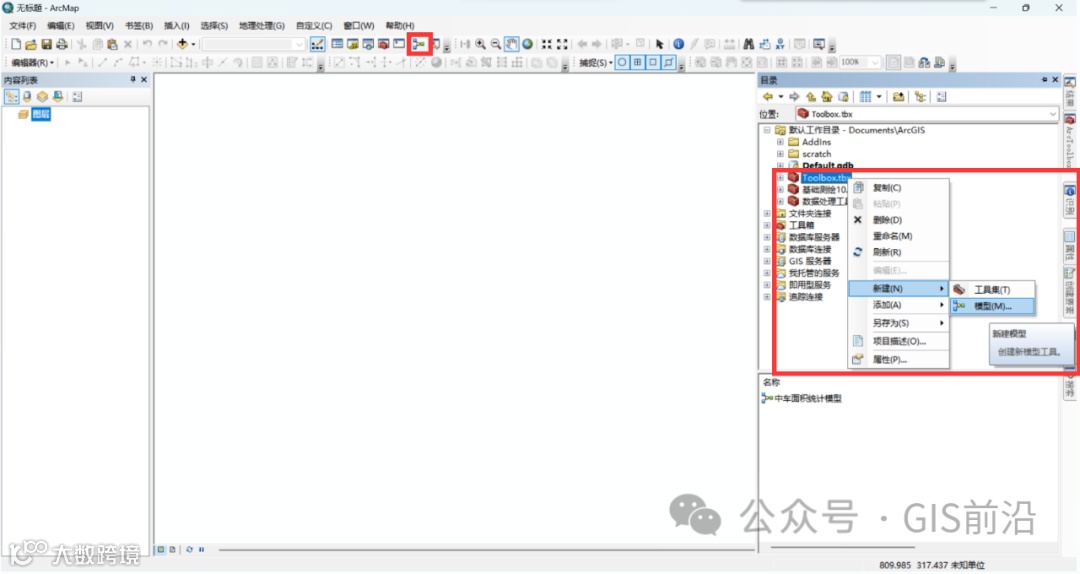Switch TOC to List By Visibility
This screenshot has height=574, width=1080.
pyautogui.click(x=42, y=97)
